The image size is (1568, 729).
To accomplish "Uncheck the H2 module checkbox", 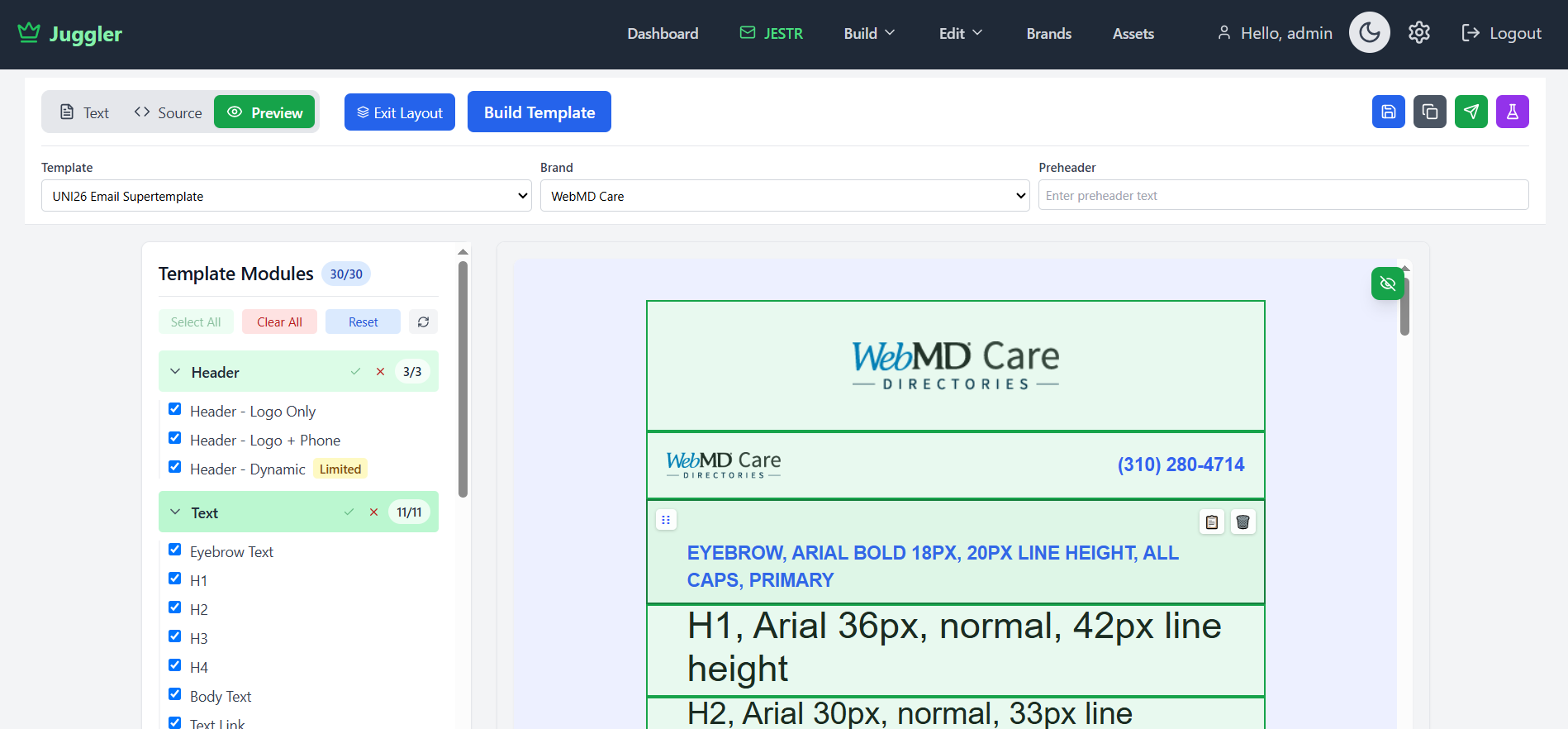I will (175, 607).
